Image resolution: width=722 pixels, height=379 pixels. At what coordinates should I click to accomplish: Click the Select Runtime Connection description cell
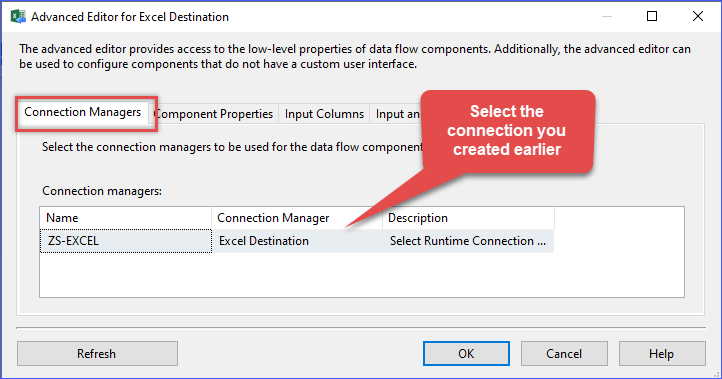[468, 241]
